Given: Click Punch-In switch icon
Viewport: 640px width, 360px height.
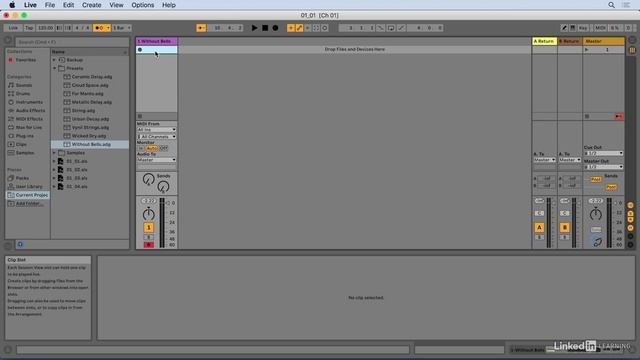Looking at the screenshot, I should [380, 28].
